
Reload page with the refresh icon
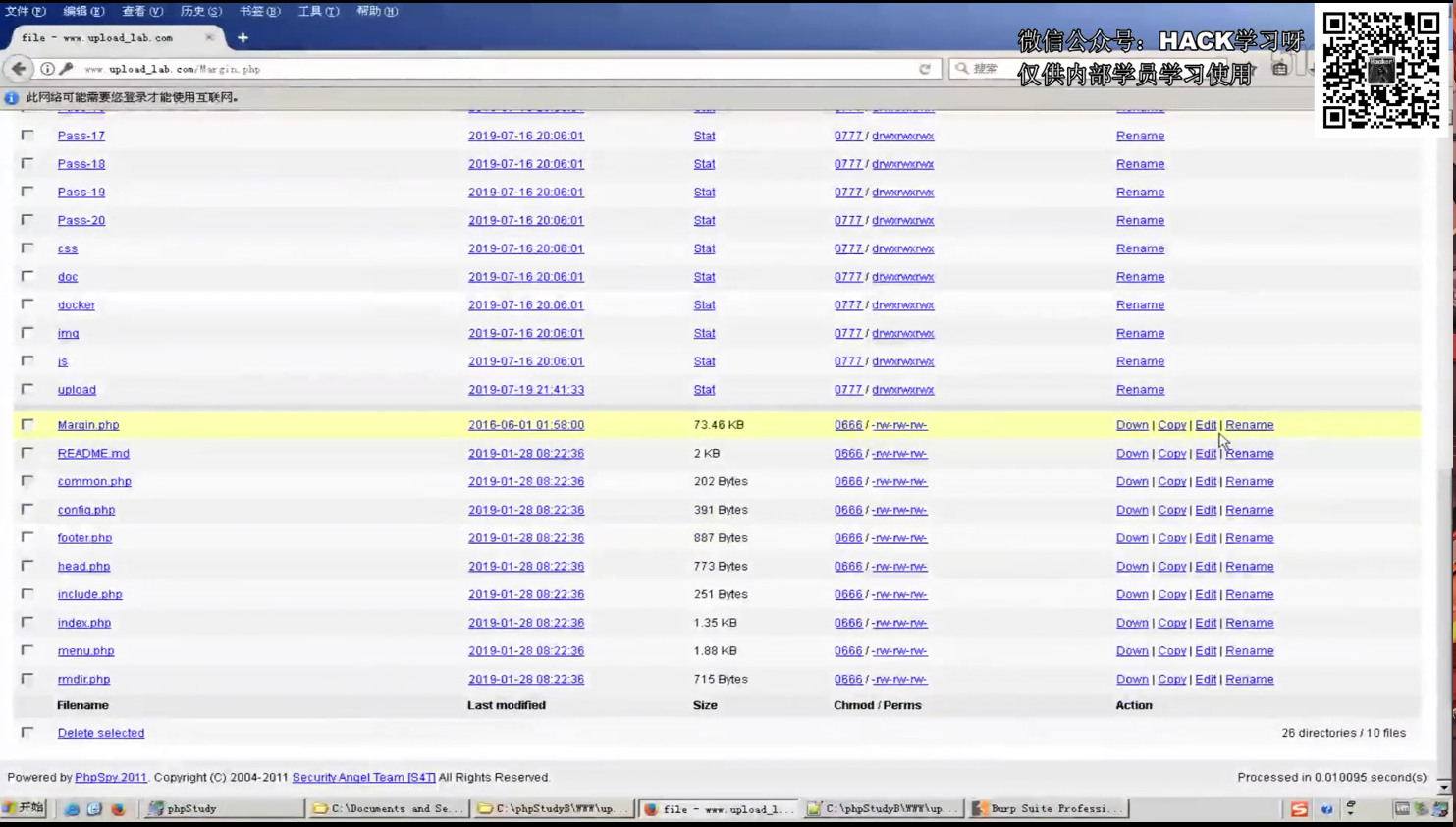[924, 69]
